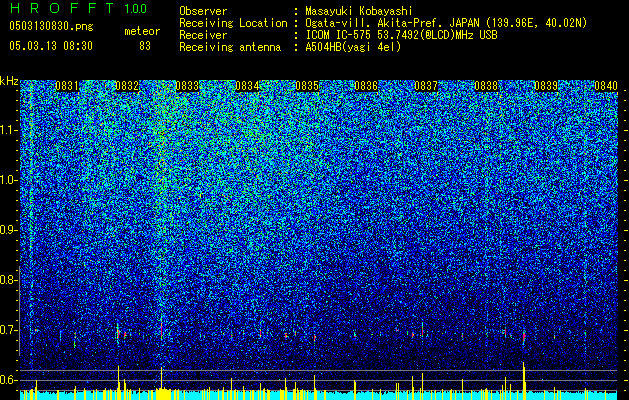Click the 0833 time marker
Viewport: 629px width, 400px height.
click(x=187, y=86)
